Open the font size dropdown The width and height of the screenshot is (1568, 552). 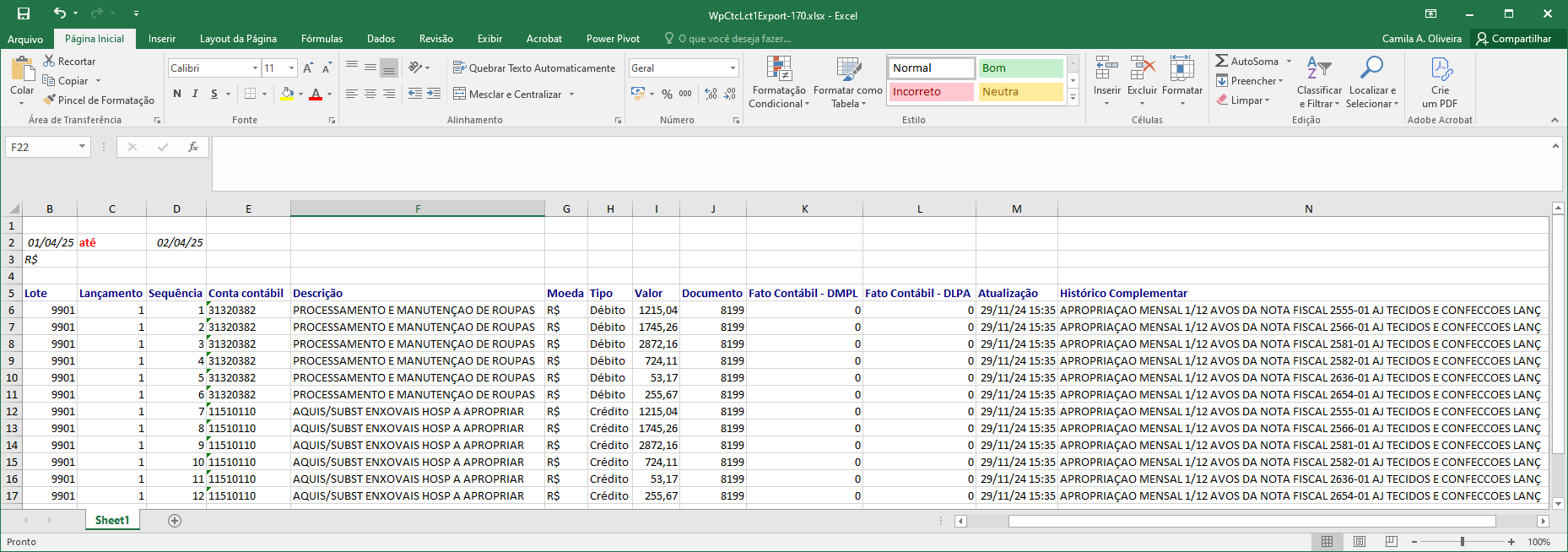(x=292, y=68)
